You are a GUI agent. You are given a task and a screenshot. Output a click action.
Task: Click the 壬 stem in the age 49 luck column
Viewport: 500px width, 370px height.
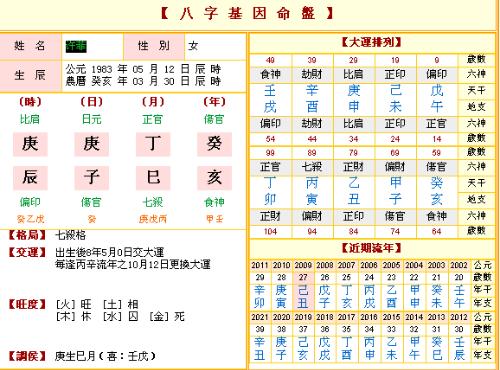tap(270, 91)
